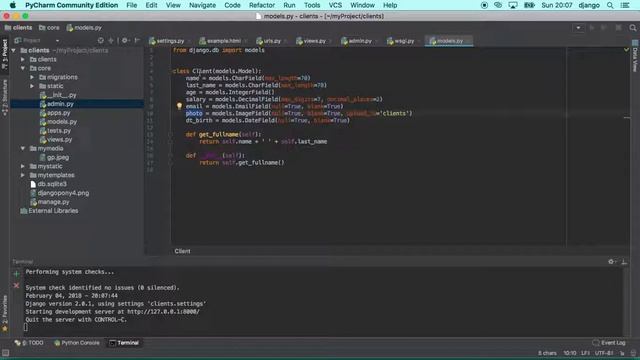
Task: Click the terminal input cursor line
Action: [x=26, y=327]
